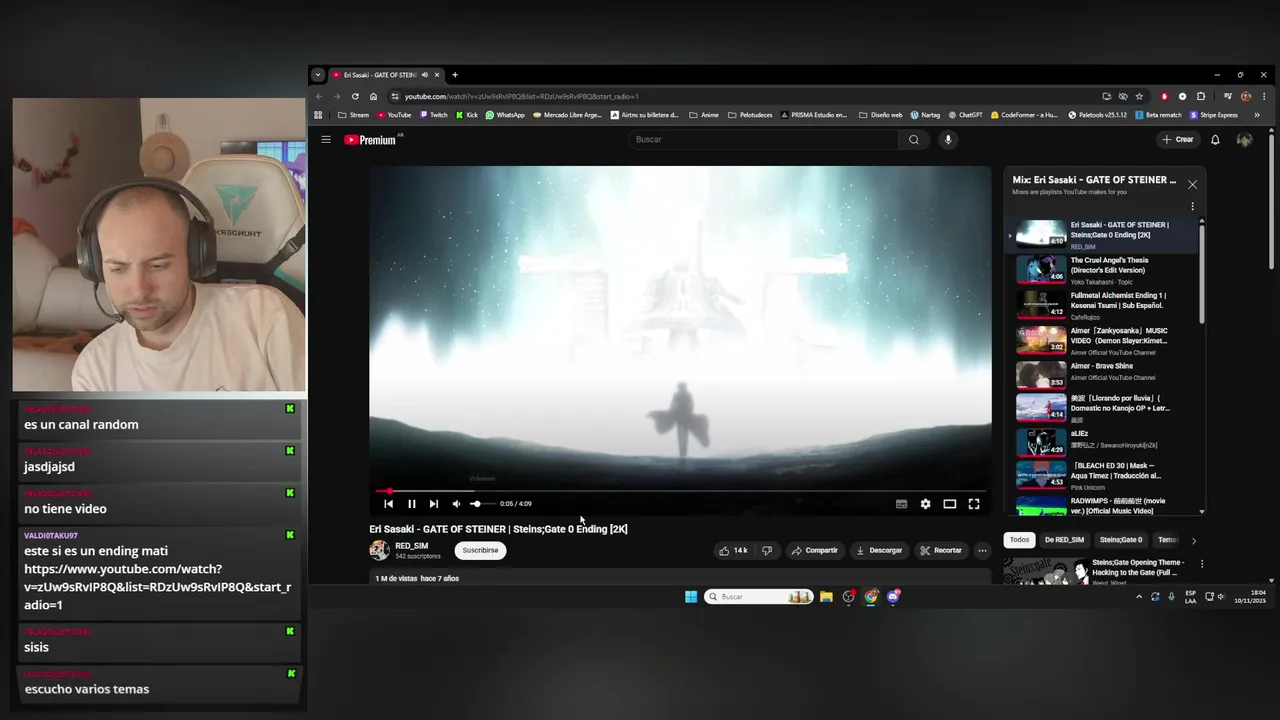
Task: Select the De RED_SIM filter chip
Action: click(x=1064, y=540)
